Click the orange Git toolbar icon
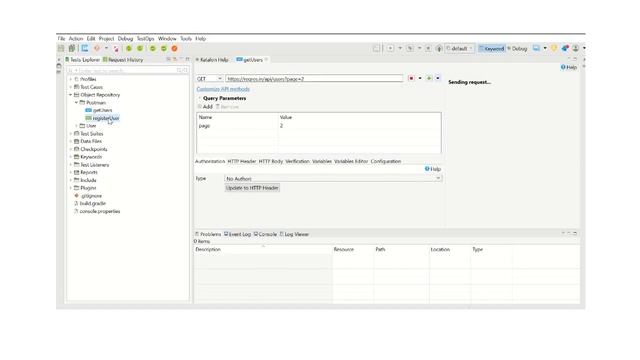Image resolution: width=640 pixels, height=360 pixels. pos(97,48)
